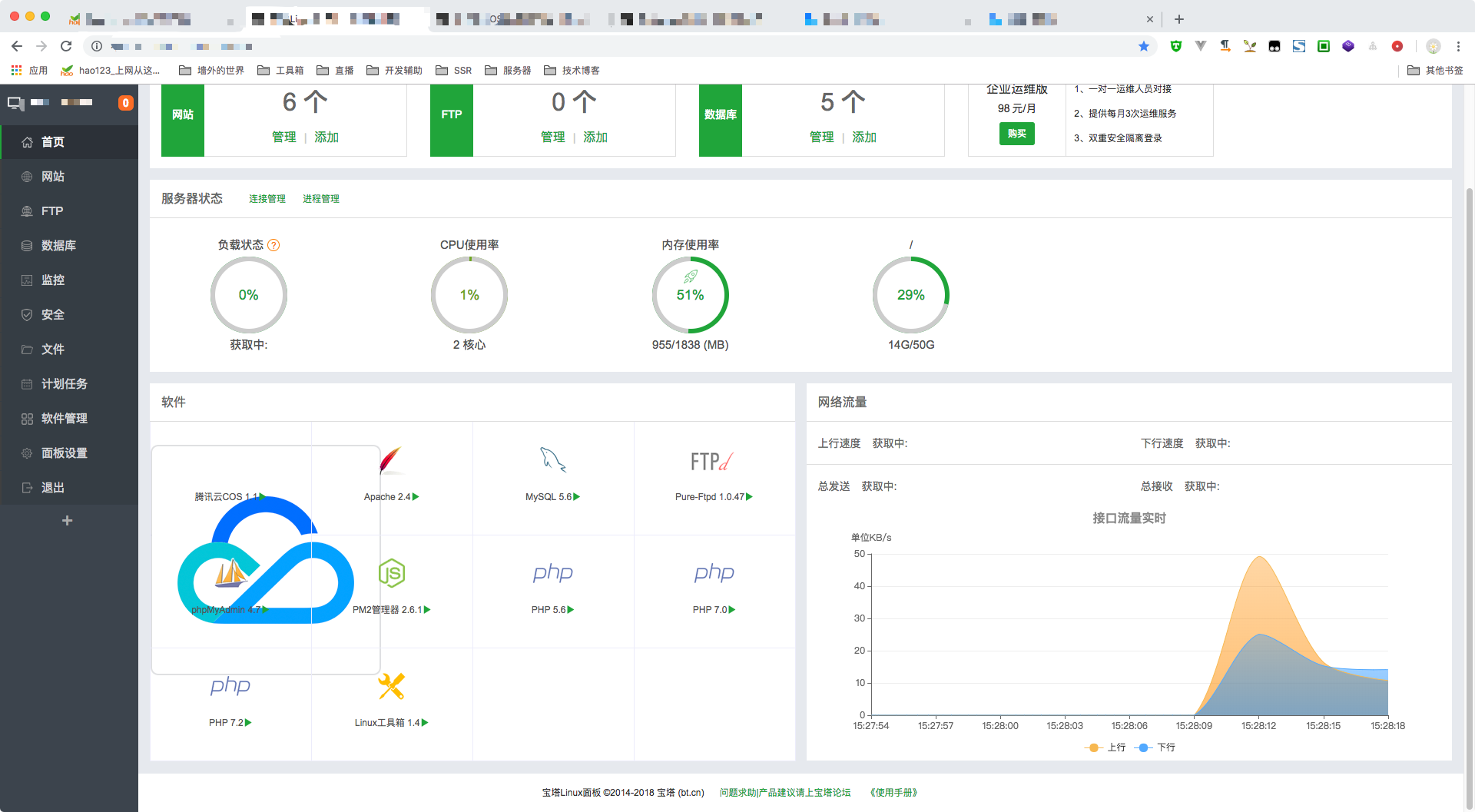
Task: Open the PHP 7.0 icon
Action: 714,573
